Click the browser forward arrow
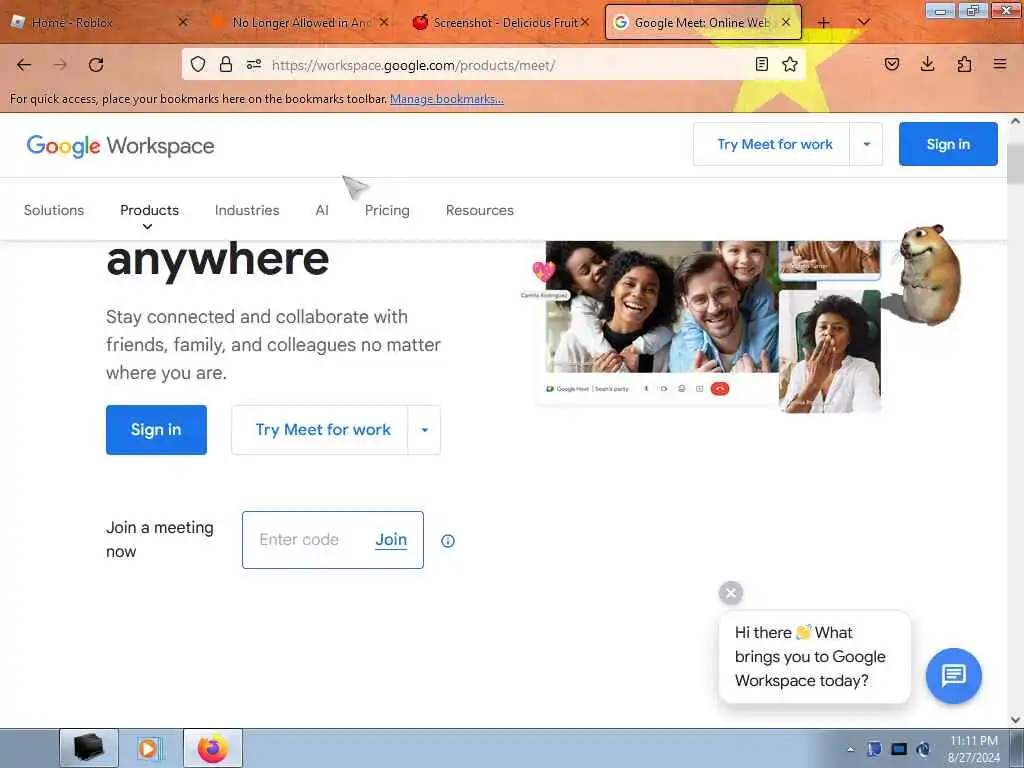Image resolution: width=1024 pixels, height=768 pixels. pyautogui.click(x=60, y=65)
